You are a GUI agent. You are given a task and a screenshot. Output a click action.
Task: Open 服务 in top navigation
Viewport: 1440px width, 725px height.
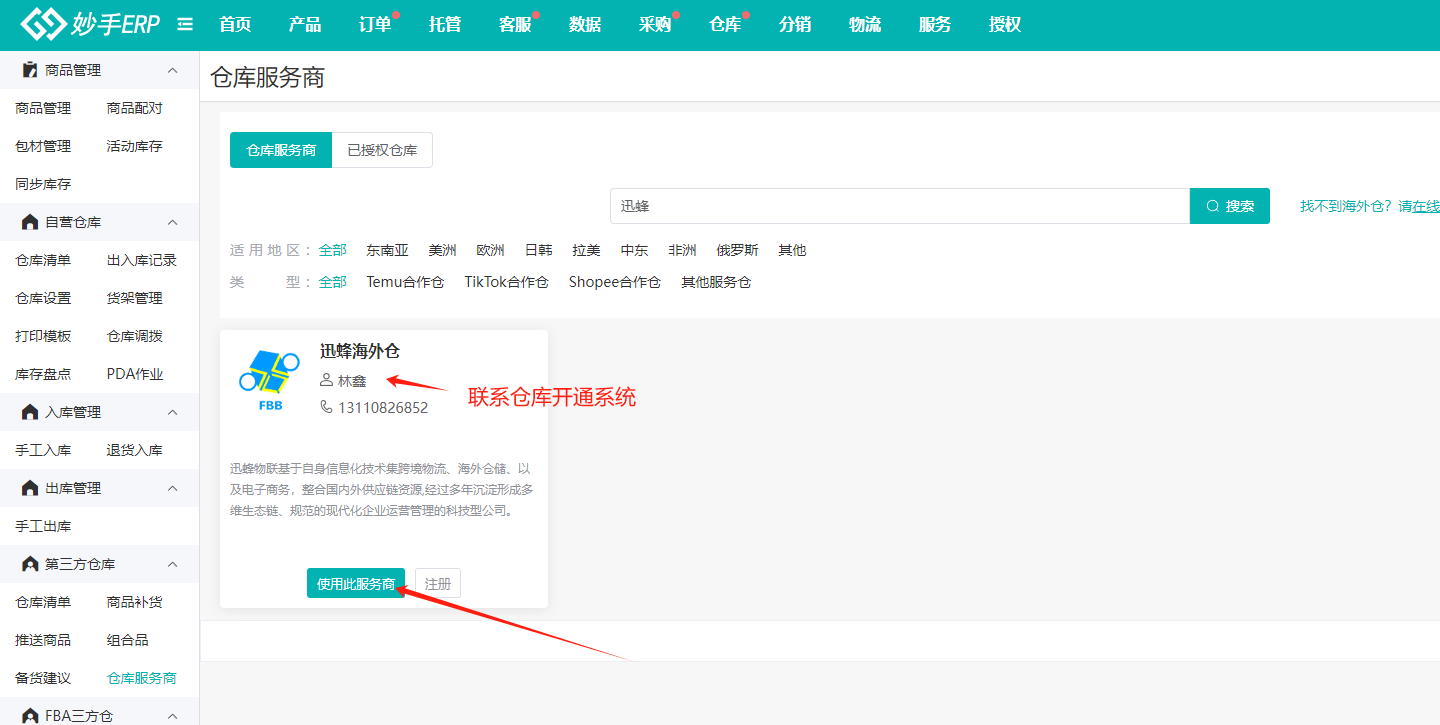click(935, 25)
